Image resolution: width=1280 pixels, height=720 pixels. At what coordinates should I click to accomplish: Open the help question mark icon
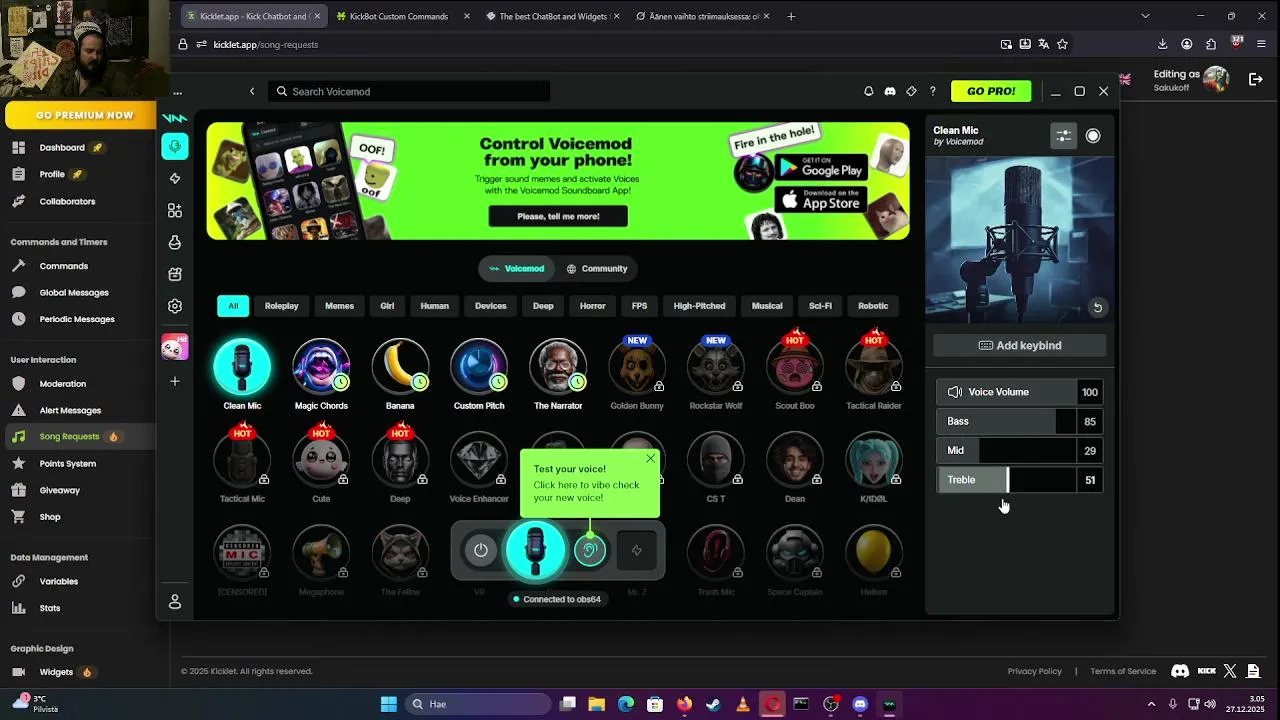(933, 91)
